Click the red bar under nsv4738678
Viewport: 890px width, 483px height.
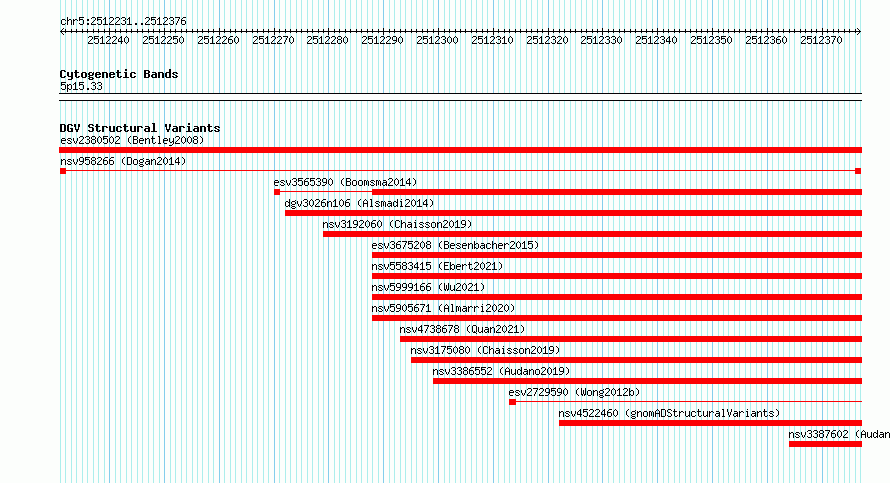pos(631,339)
